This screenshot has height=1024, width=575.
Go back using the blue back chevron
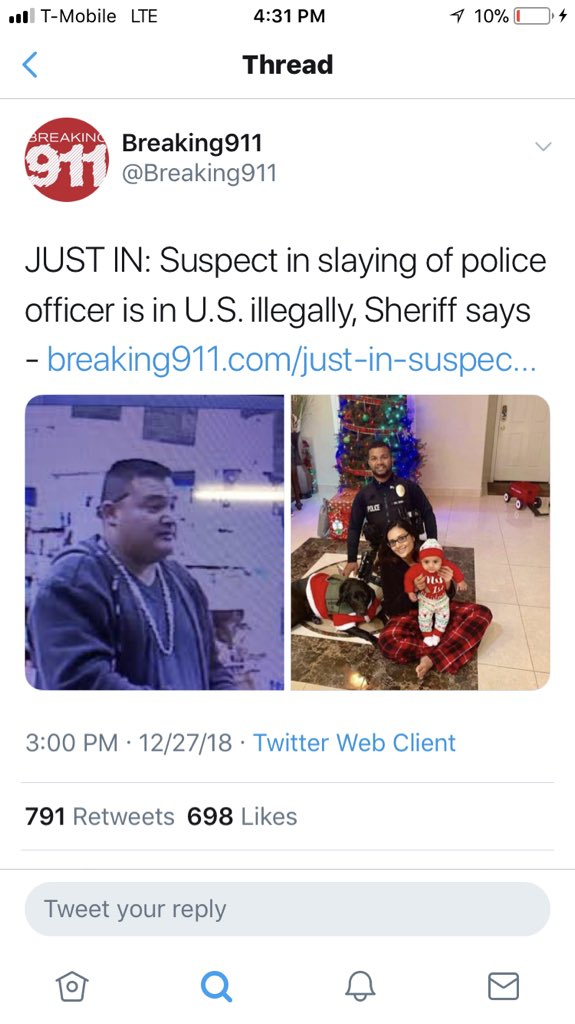(30, 65)
